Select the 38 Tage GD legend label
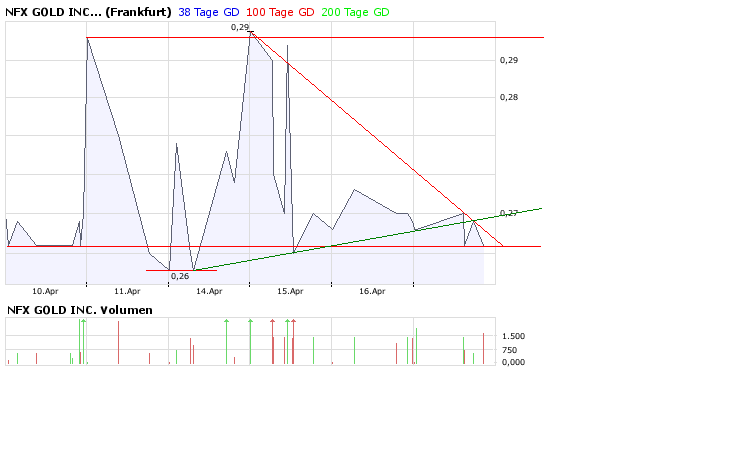This screenshot has width=738, height=475. [x=209, y=12]
